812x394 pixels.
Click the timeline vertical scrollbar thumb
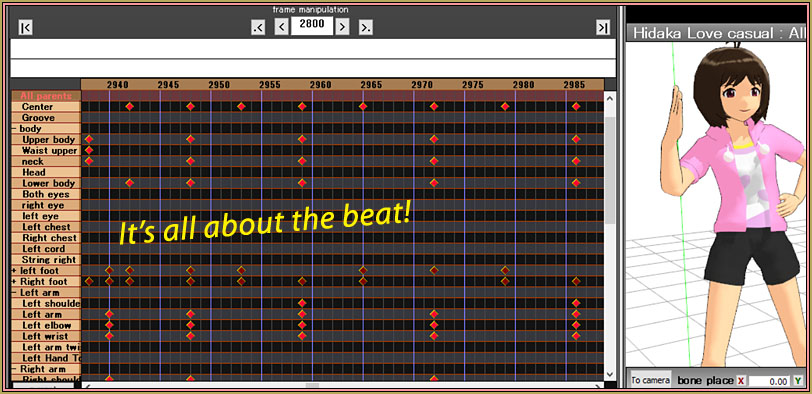pos(610,171)
